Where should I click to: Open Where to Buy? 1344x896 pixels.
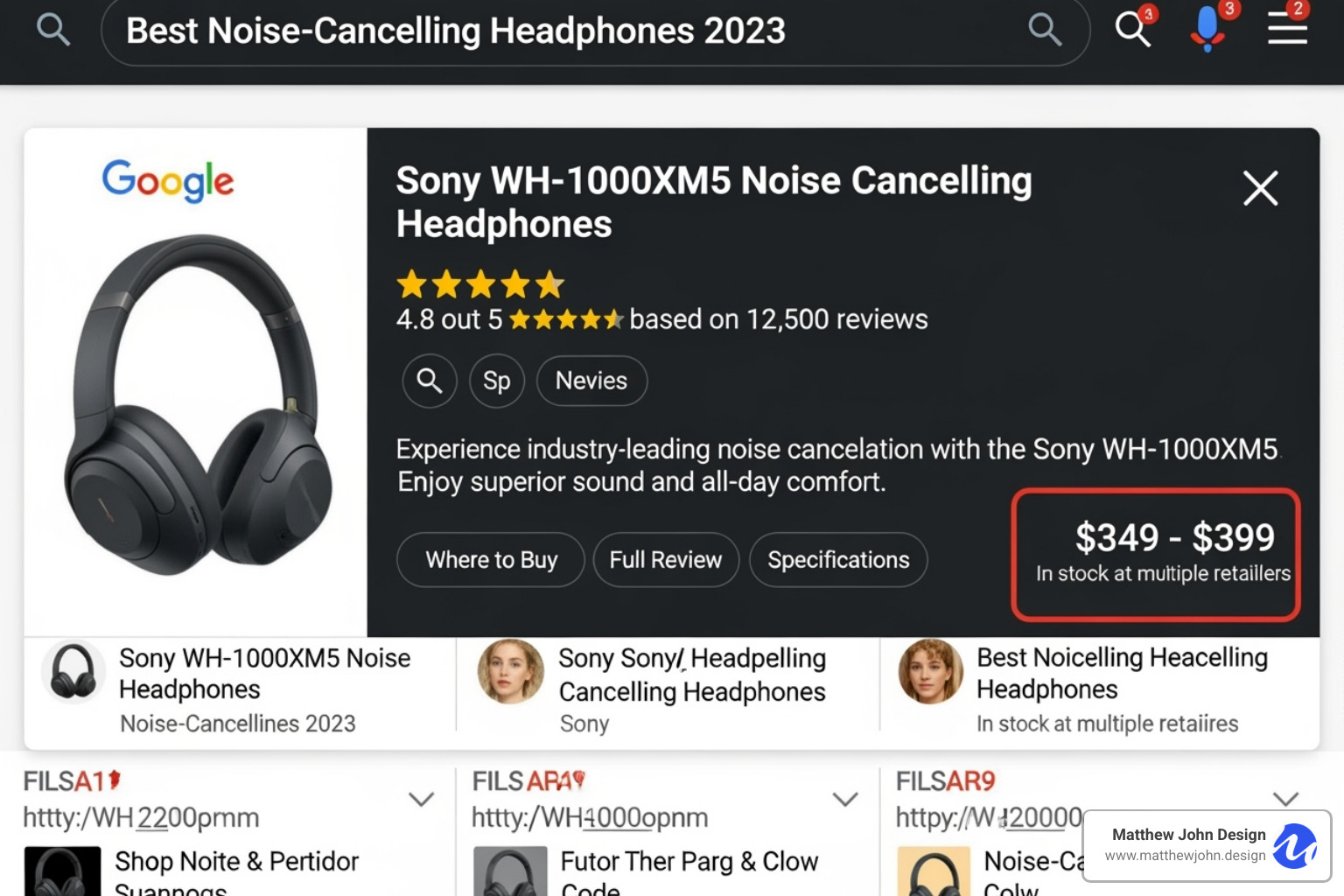490,560
